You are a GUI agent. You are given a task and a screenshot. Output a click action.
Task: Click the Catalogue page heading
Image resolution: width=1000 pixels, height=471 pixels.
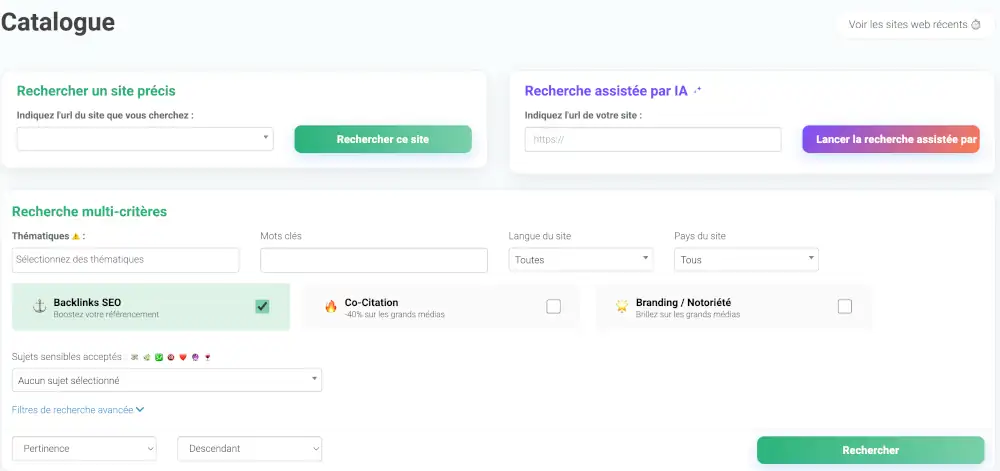click(57, 22)
